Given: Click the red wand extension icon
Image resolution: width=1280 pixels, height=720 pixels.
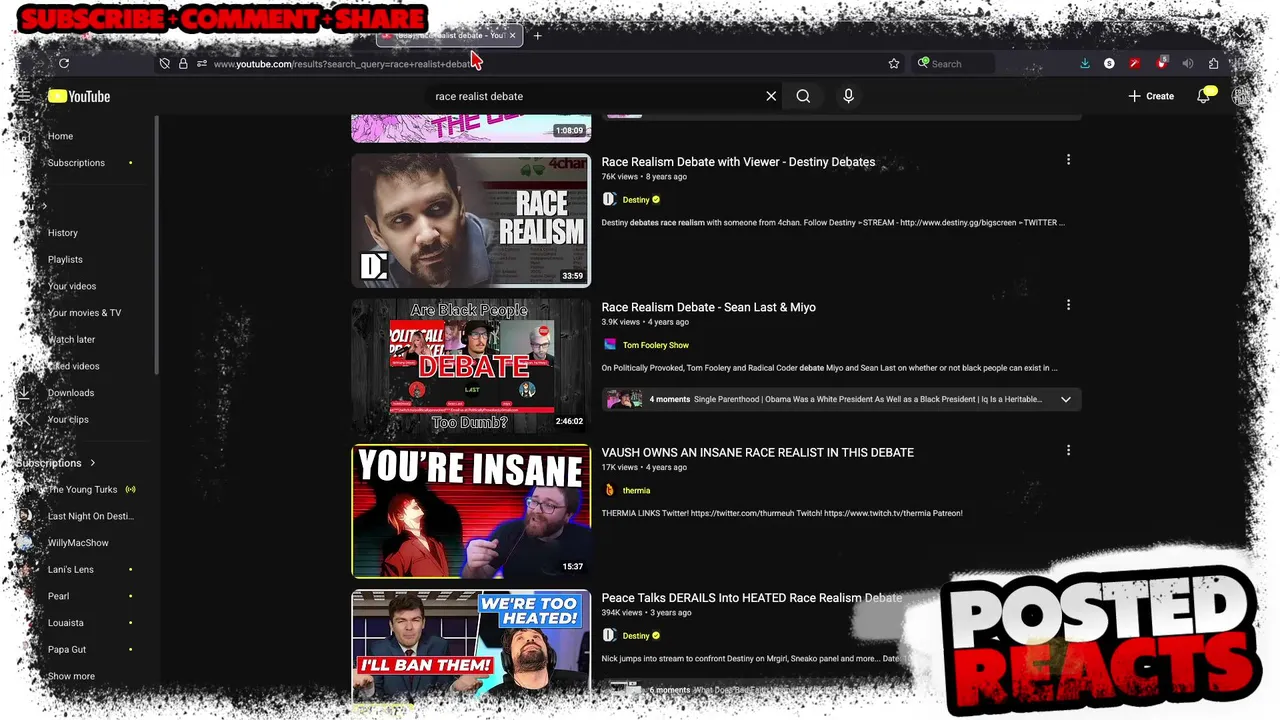Looking at the screenshot, I should pos(1134,63).
